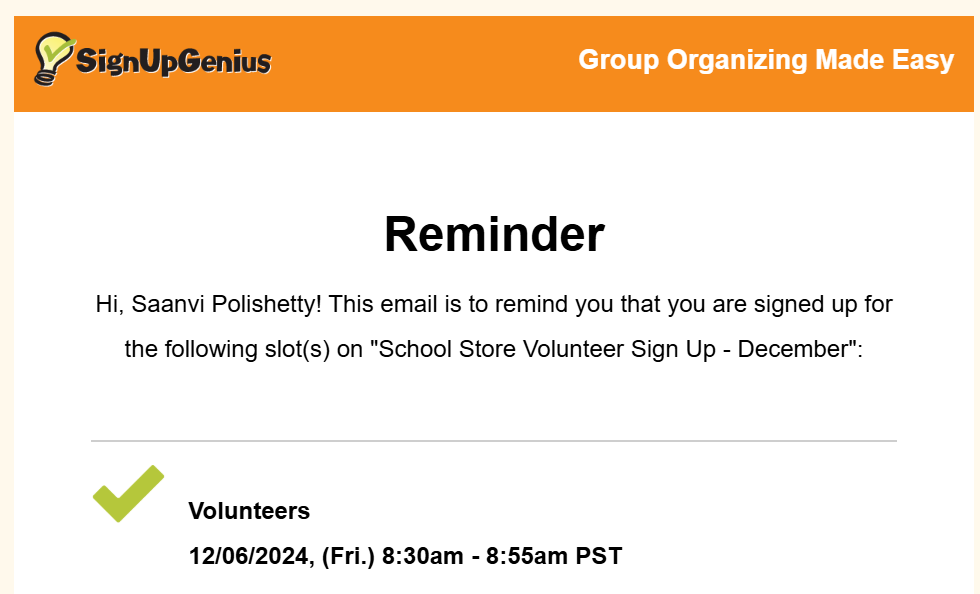This screenshot has height=594, width=980.
Task: Click the Reminder heading
Action: [x=494, y=234]
